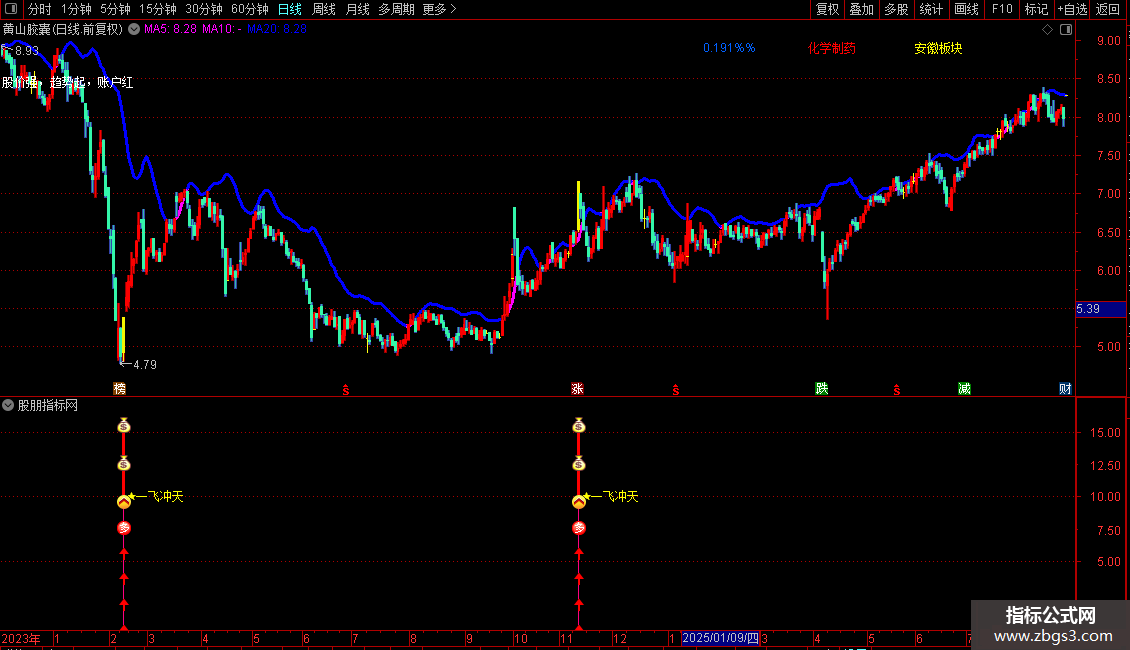Click the MA5: 8.28 legend
Viewport: 1130px width, 650px height.
click(170, 29)
